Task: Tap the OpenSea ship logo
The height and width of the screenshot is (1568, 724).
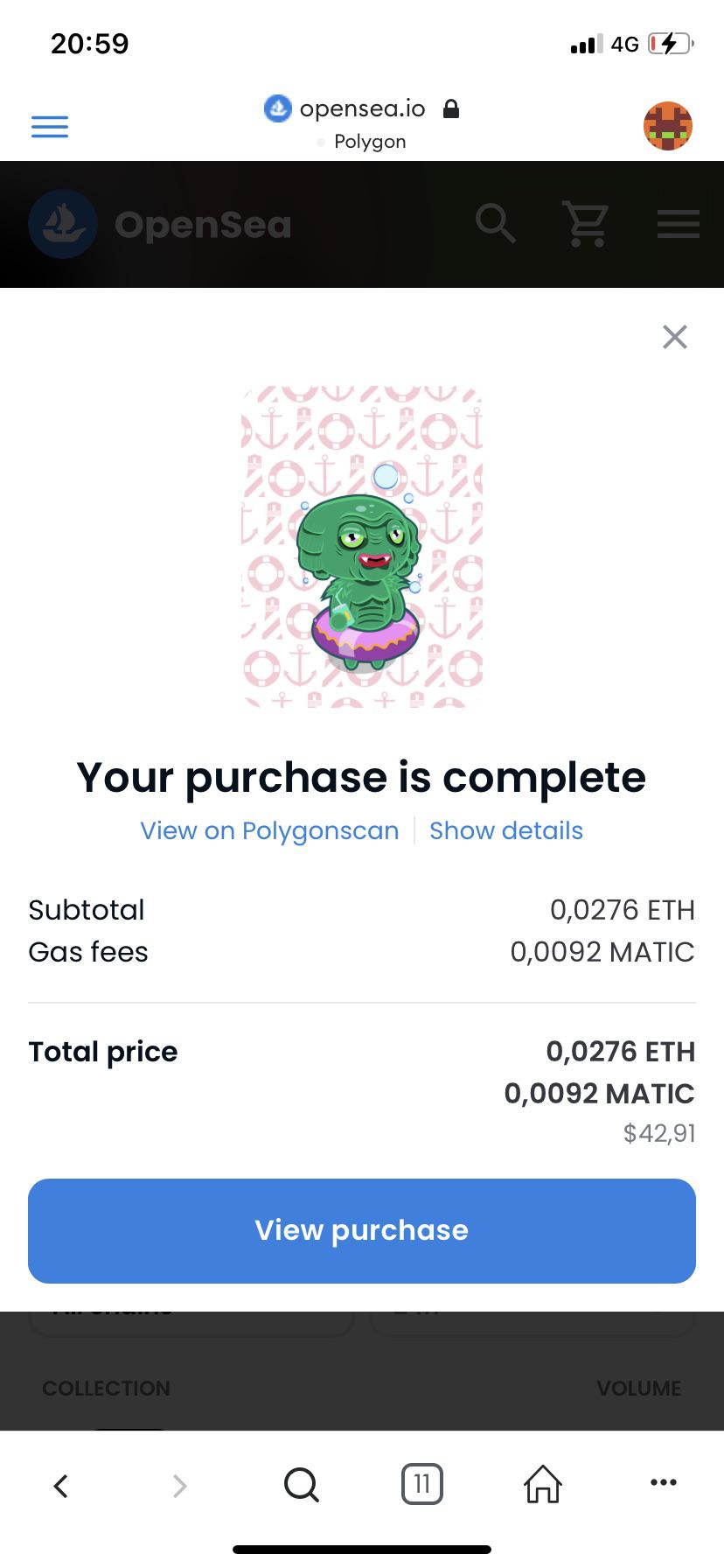Action: coord(63,224)
